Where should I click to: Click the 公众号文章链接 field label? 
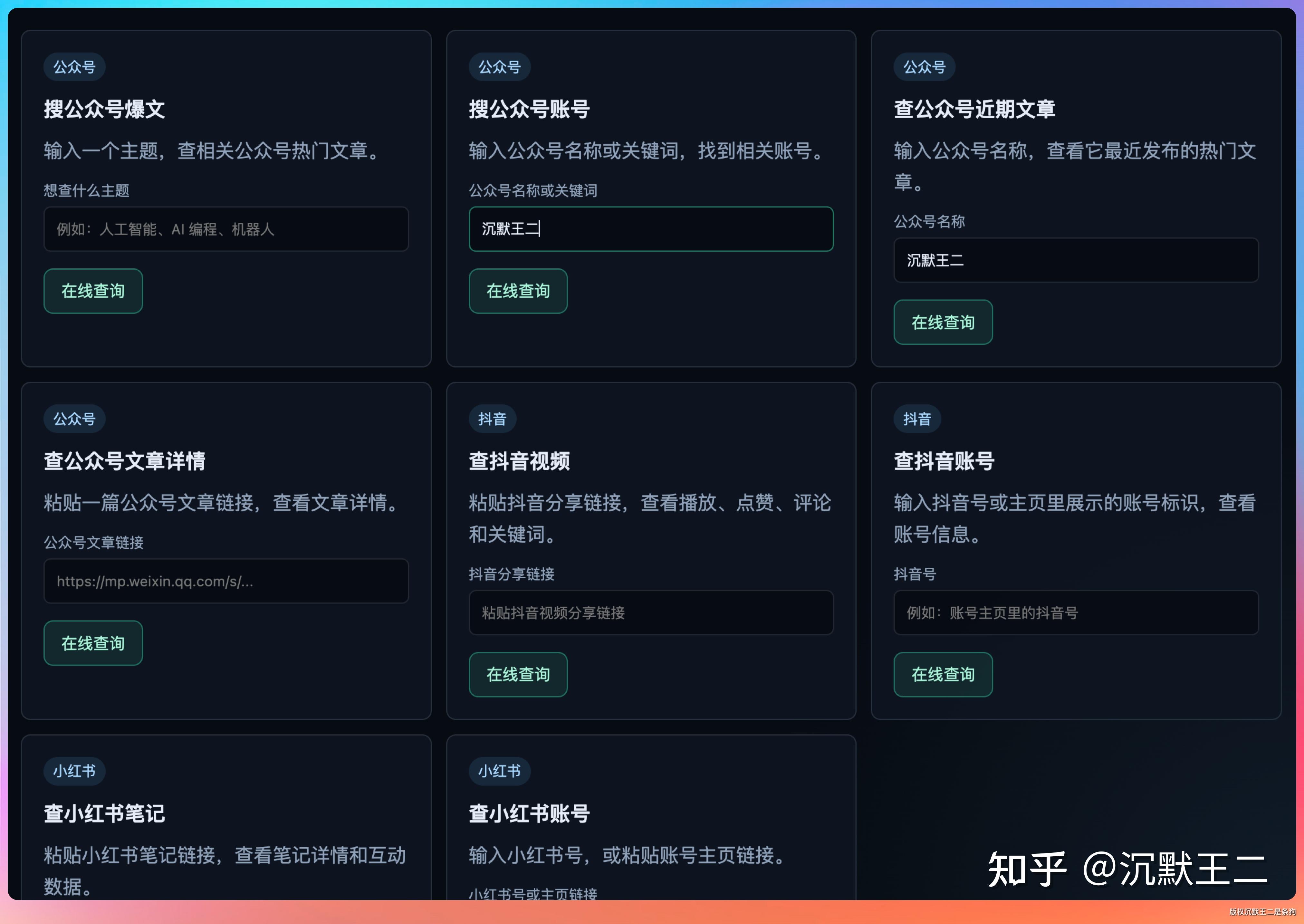(x=94, y=543)
